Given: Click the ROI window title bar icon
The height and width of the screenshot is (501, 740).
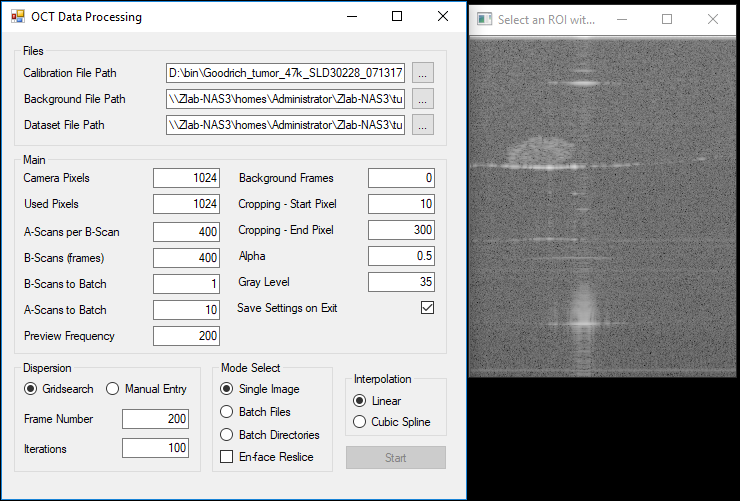Looking at the screenshot, I should pos(485,19).
